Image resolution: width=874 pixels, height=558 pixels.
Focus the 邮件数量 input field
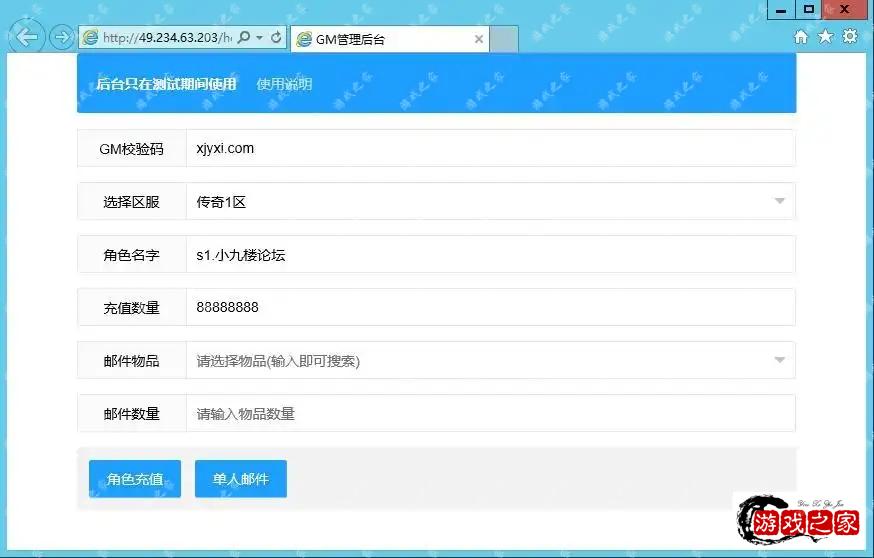(491, 413)
